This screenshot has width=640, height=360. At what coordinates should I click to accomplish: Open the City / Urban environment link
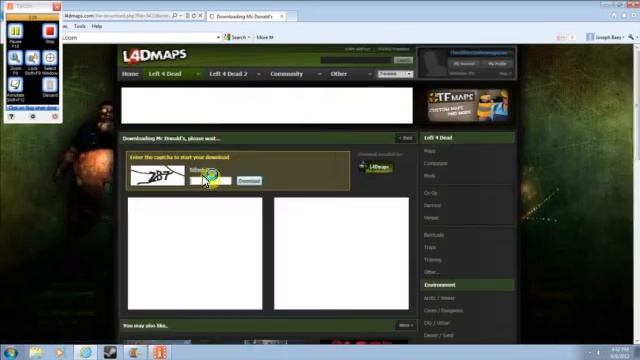[437, 323]
